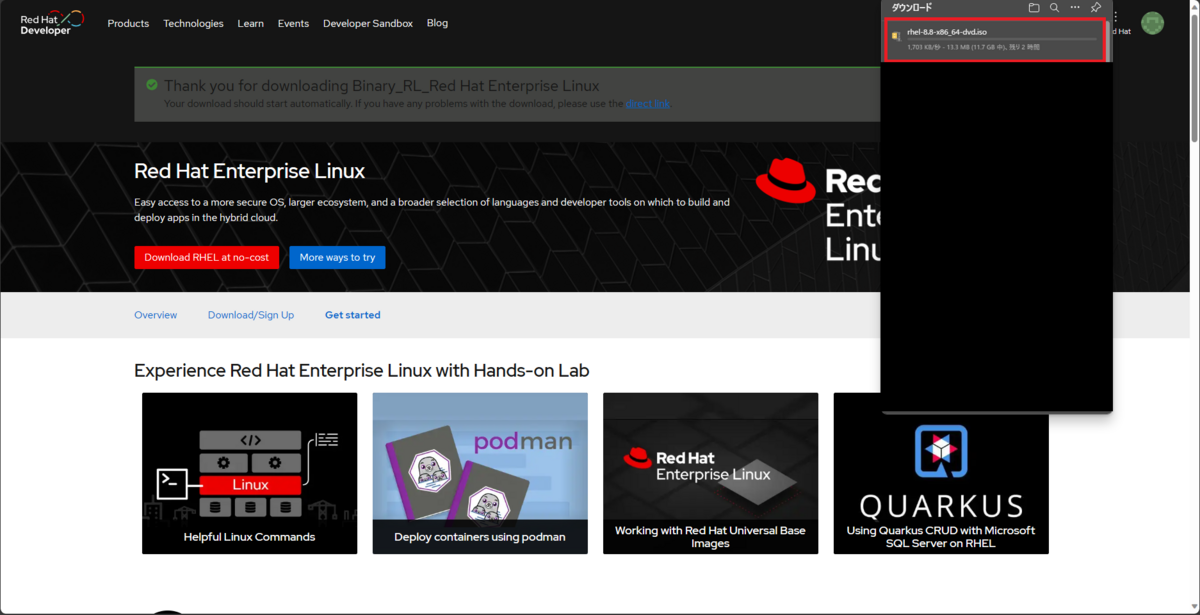Click the green checkmark success icon
The width and height of the screenshot is (1200, 615).
coord(152,85)
